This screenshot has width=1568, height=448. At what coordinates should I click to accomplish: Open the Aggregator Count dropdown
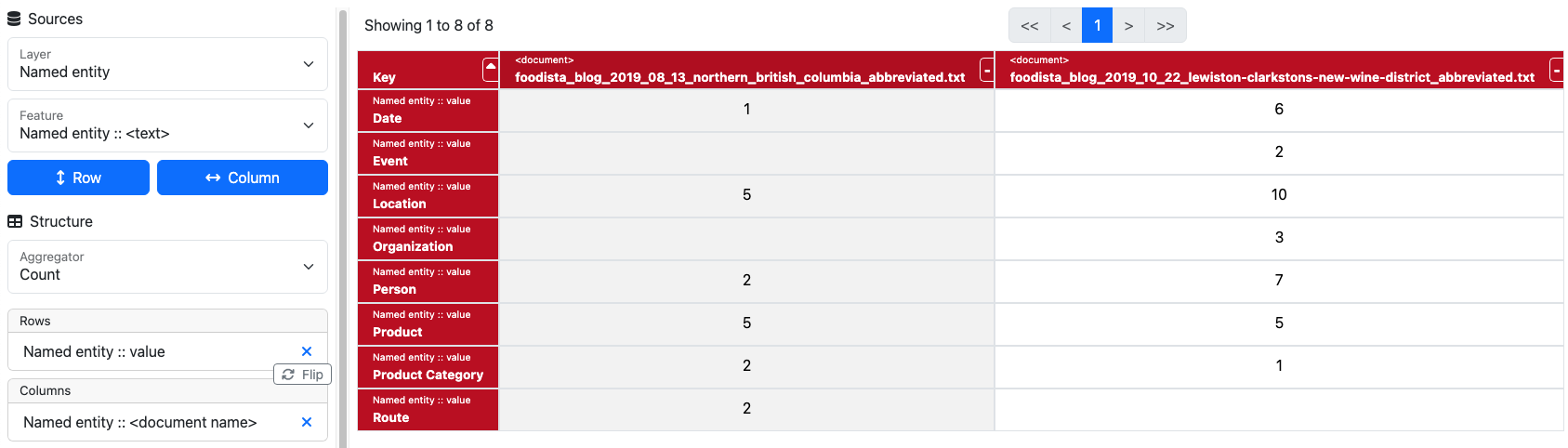pos(167,267)
